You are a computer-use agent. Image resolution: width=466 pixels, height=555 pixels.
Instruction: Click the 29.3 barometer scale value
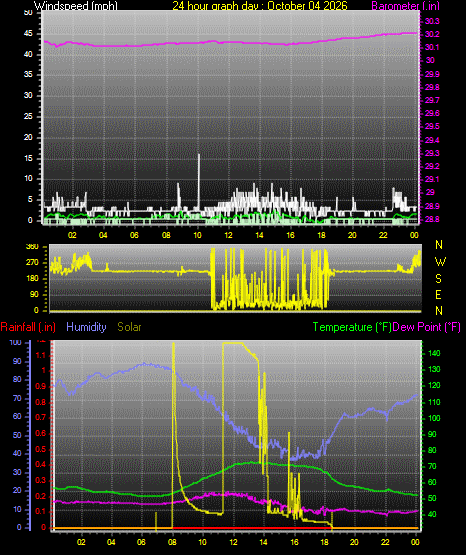click(432, 153)
